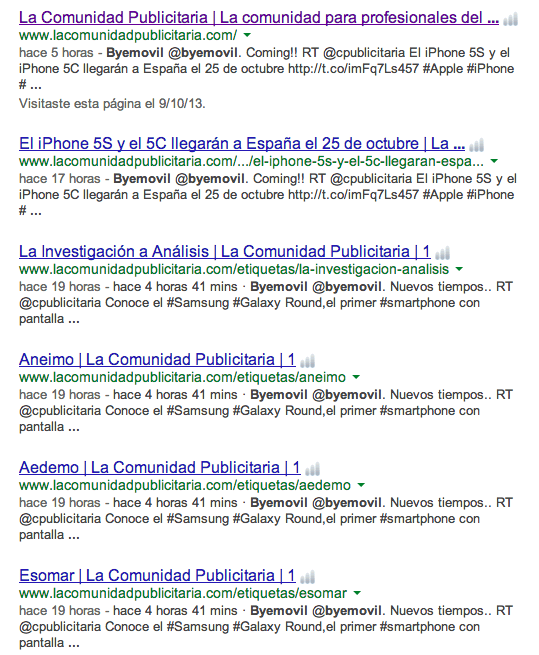539x655 pixels.
Task: Open the dropdown arrow after etiquetas/aneimo URL
Action: point(356,377)
